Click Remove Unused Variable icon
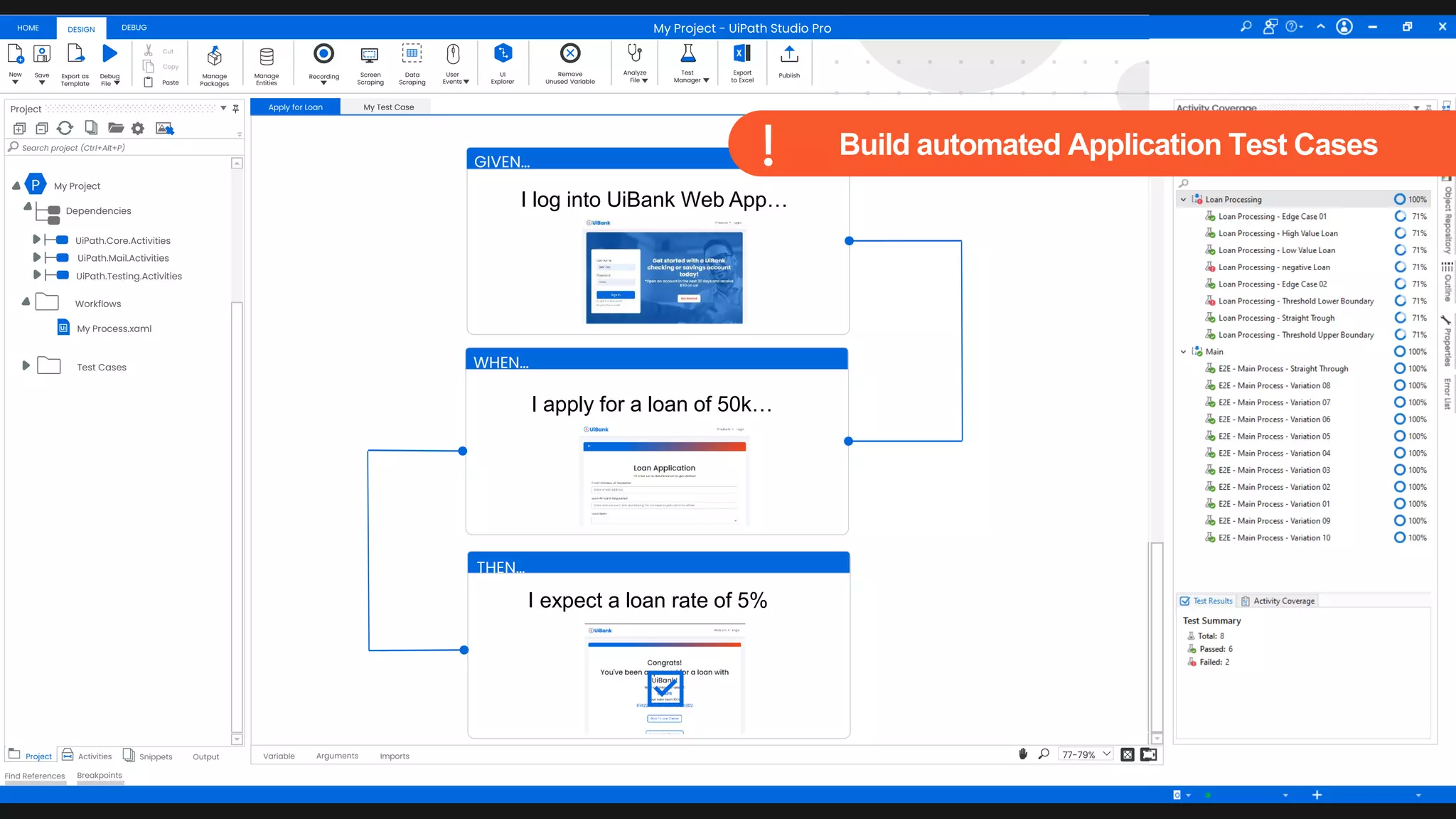Viewport: 1456px width, 819px height. (x=570, y=55)
